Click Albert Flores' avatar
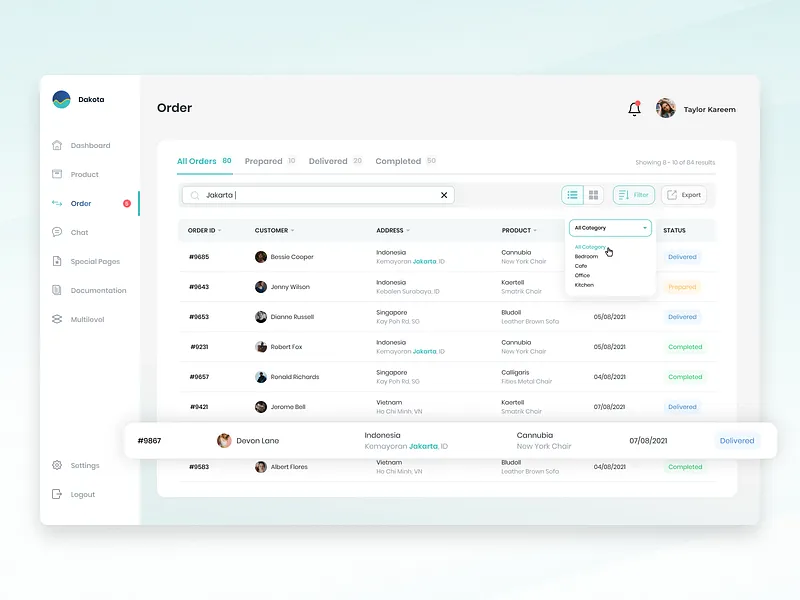Screen dimensions: 800x600 [261, 467]
